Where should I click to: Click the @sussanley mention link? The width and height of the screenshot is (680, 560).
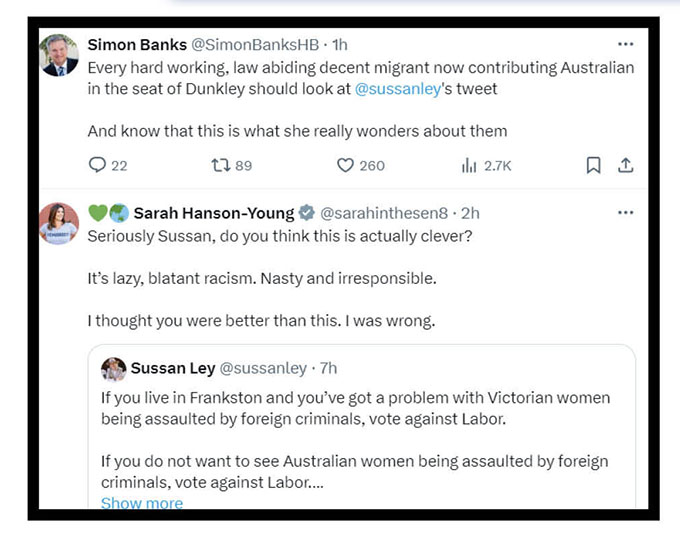pyautogui.click(x=398, y=89)
